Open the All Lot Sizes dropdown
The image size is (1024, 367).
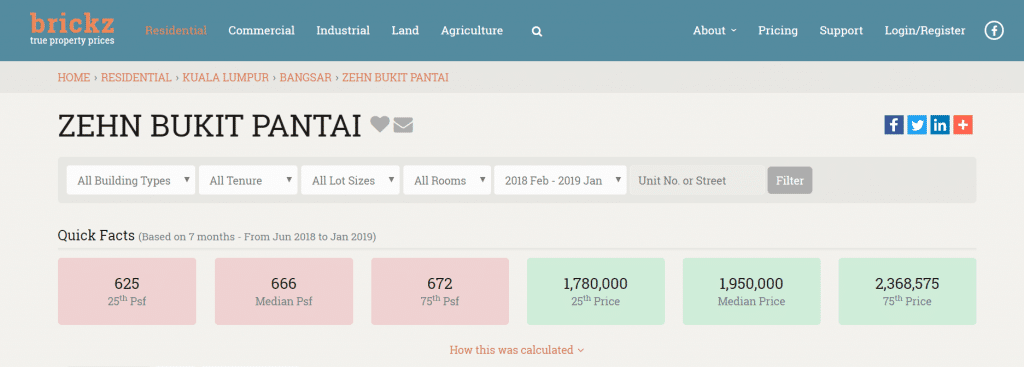pos(350,180)
